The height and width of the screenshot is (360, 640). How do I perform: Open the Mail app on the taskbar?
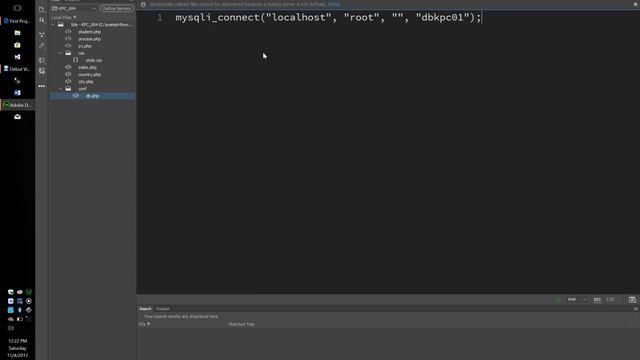pyautogui.click(x=17, y=117)
